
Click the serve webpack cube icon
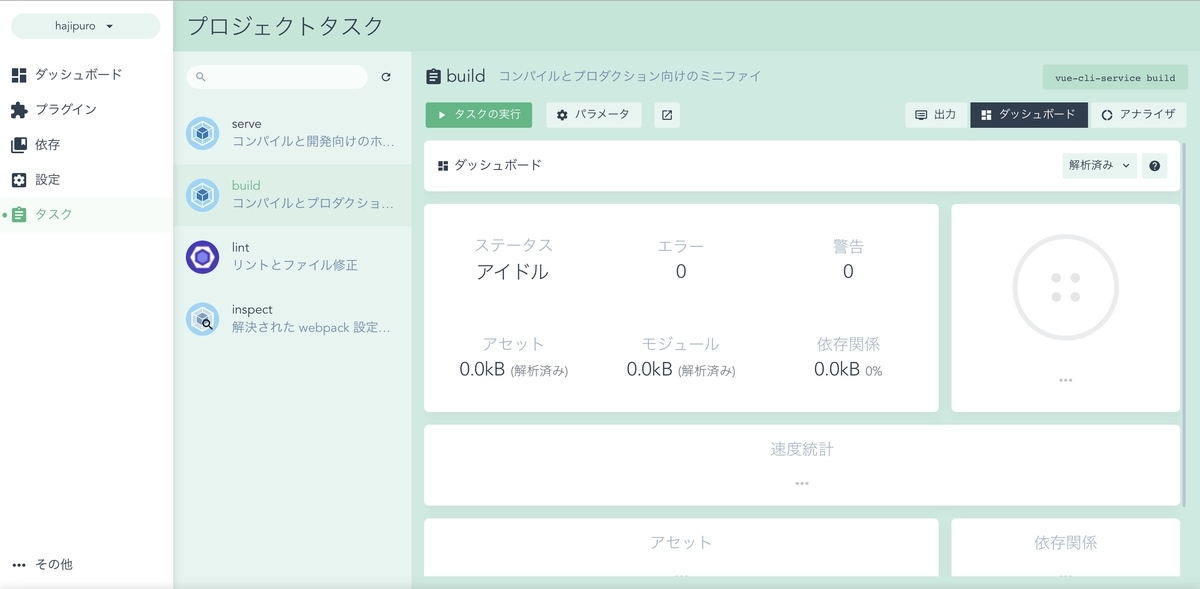coord(203,133)
